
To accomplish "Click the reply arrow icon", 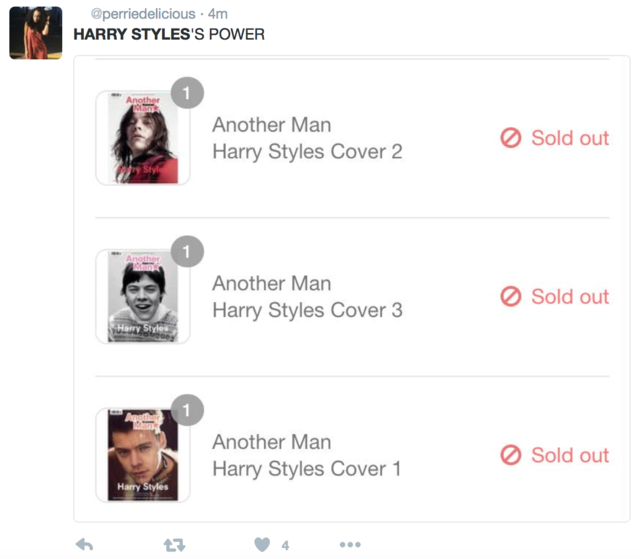I will 85,544.
